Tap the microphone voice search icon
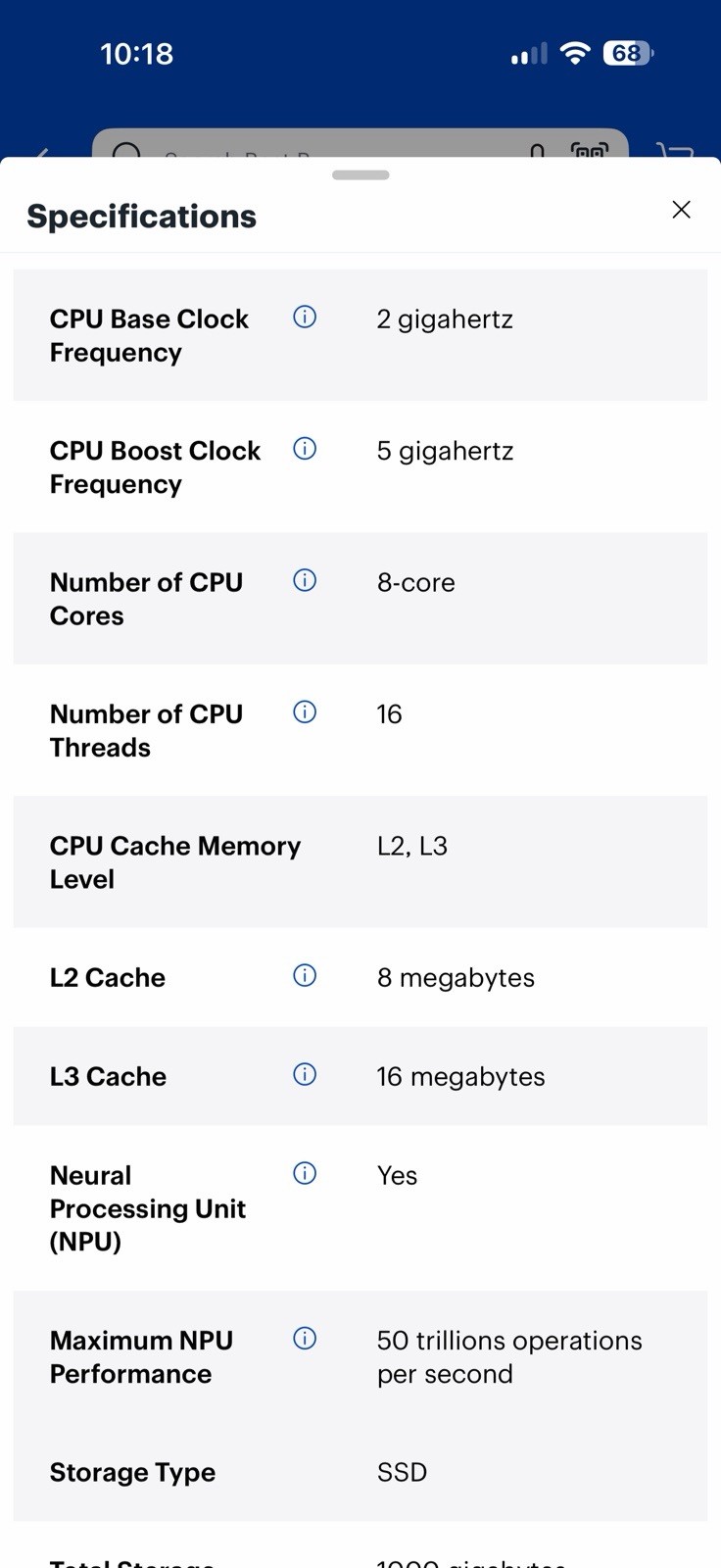This screenshot has width=721, height=1568. tap(537, 151)
